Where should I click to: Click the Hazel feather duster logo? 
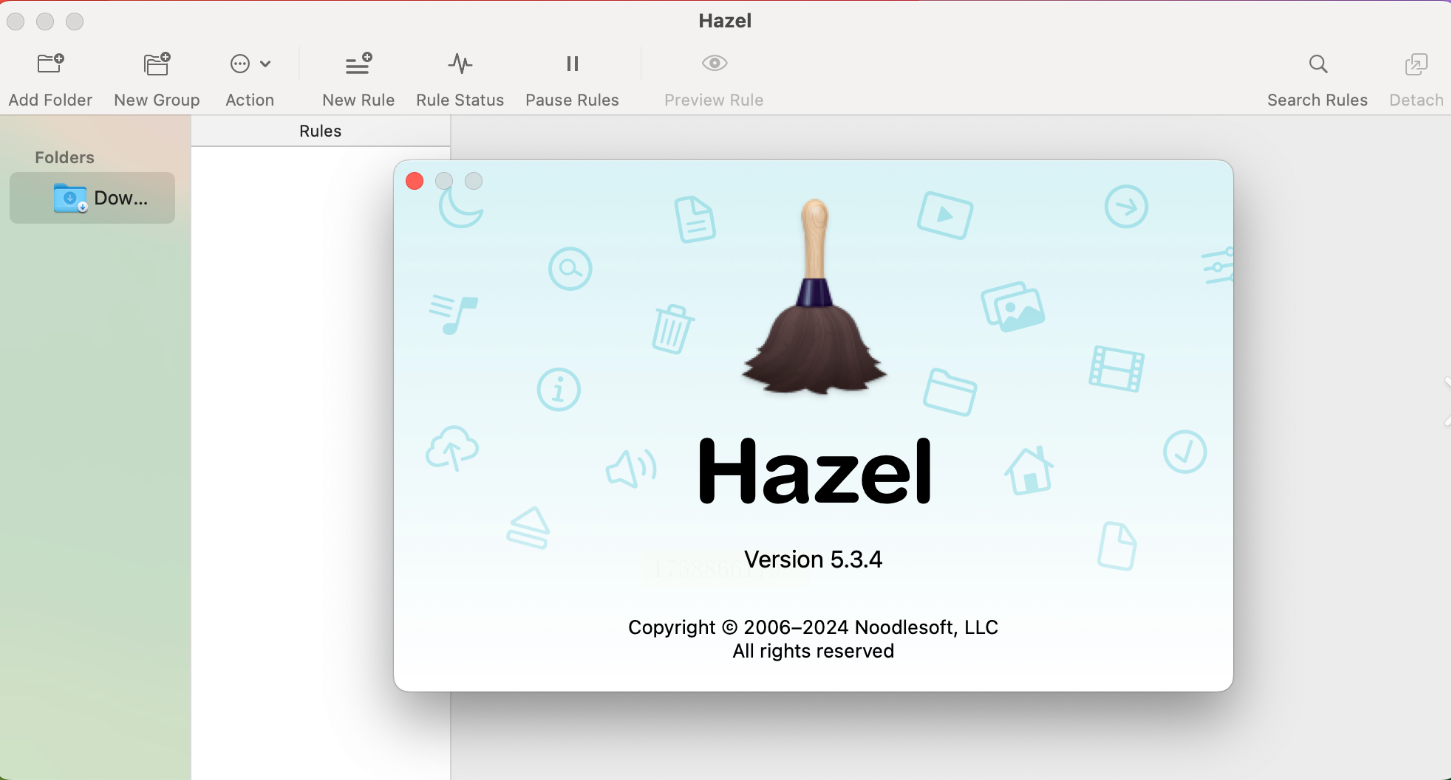coord(814,296)
